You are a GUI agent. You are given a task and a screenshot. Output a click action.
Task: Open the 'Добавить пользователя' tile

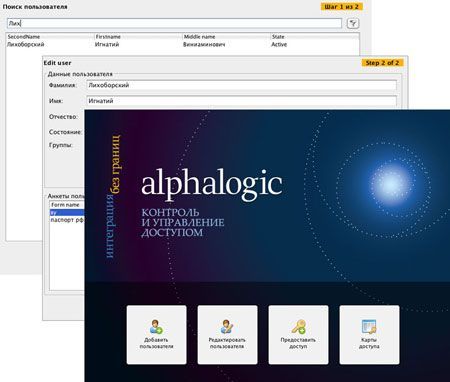(x=157, y=335)
